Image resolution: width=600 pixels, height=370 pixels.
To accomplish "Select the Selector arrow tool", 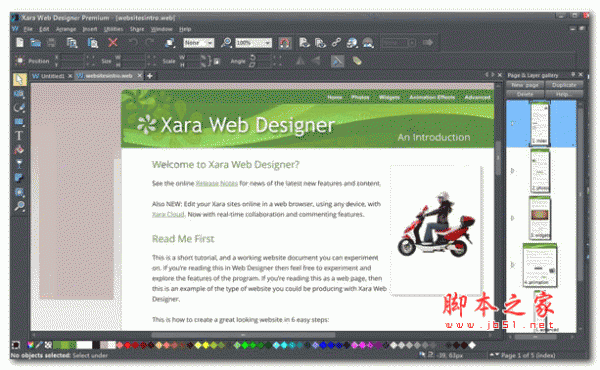I will (x=19, y=80).
